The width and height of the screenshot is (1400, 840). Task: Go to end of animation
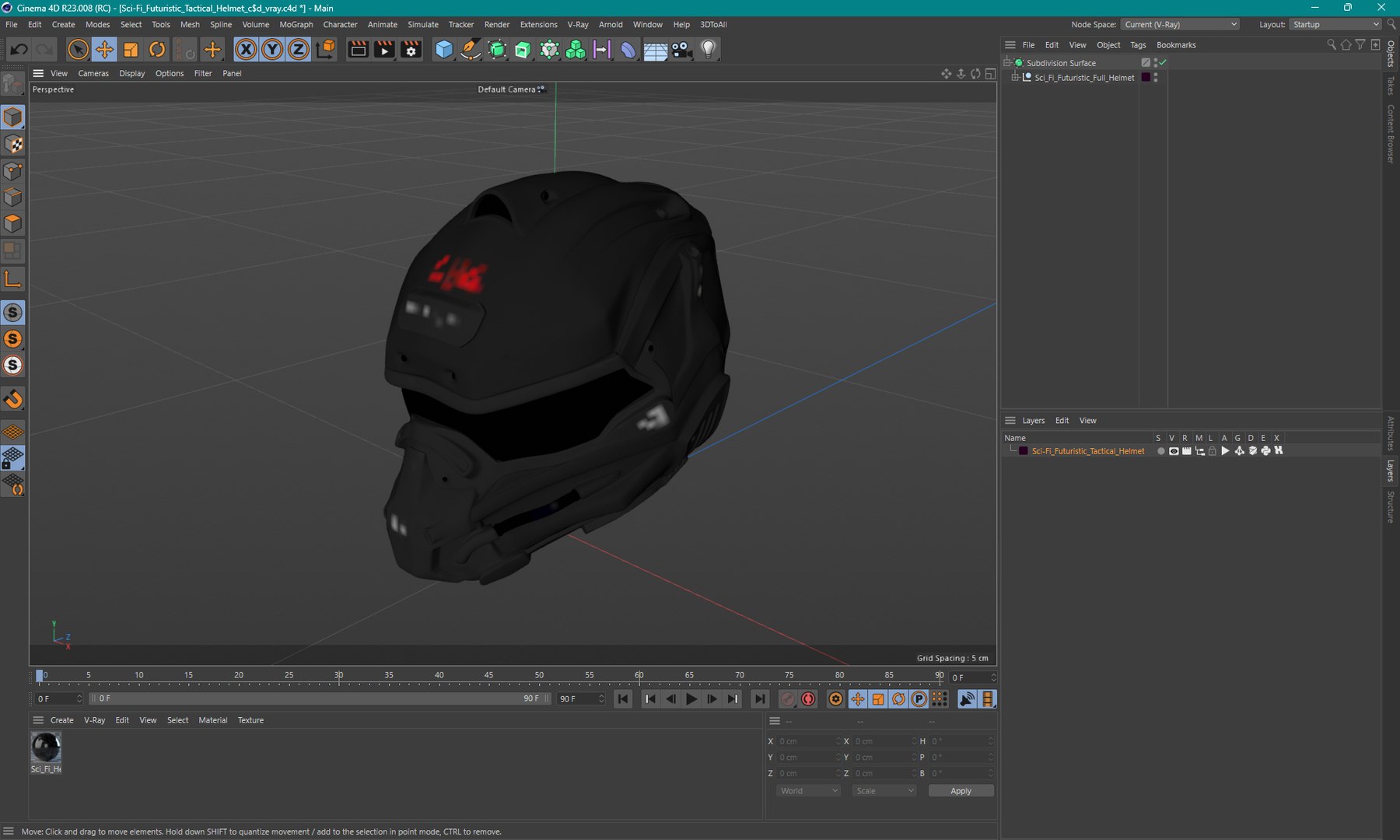pyautogui.click(x=759, y=699)
